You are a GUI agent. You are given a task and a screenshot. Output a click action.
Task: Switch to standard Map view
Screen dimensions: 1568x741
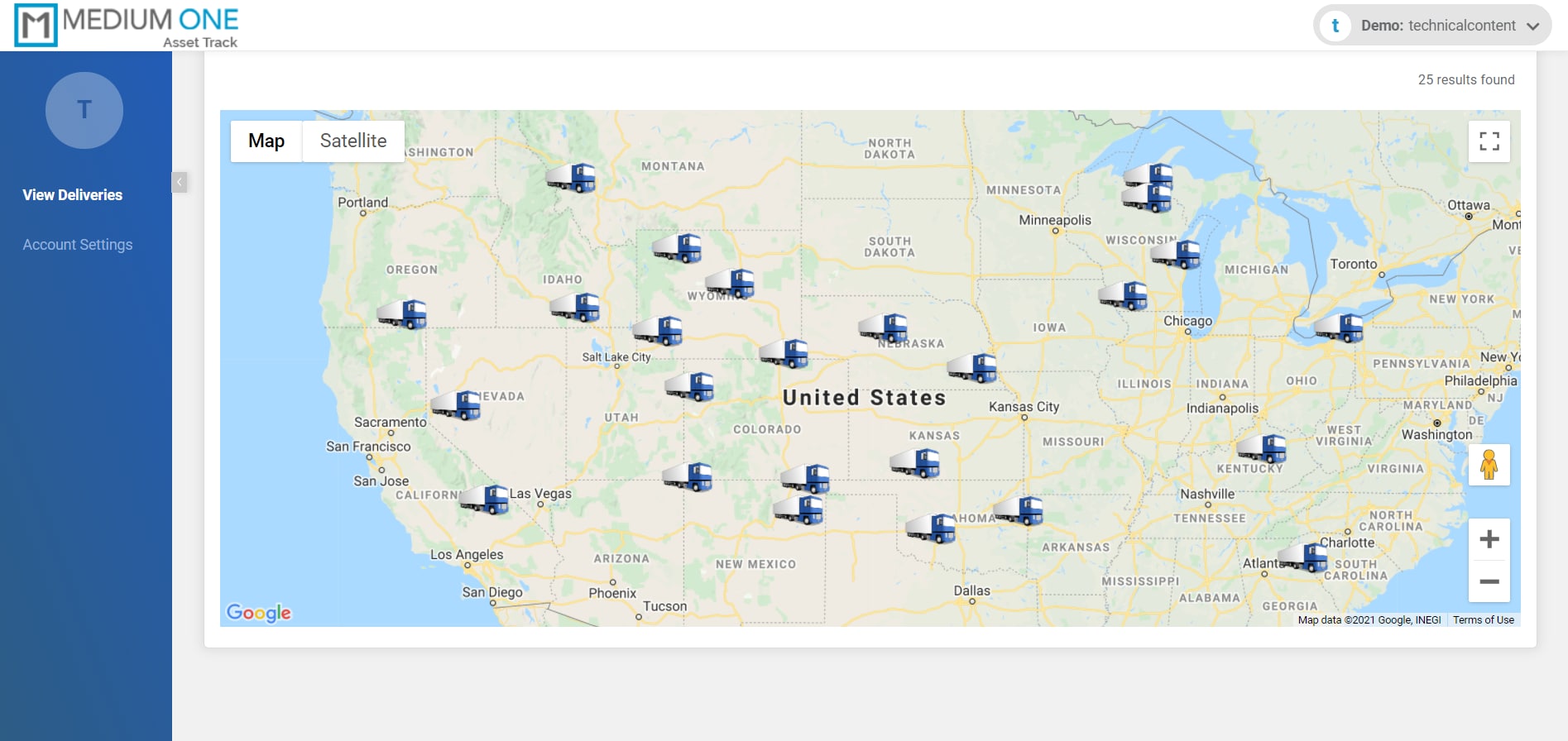click(x=266, y=141)
